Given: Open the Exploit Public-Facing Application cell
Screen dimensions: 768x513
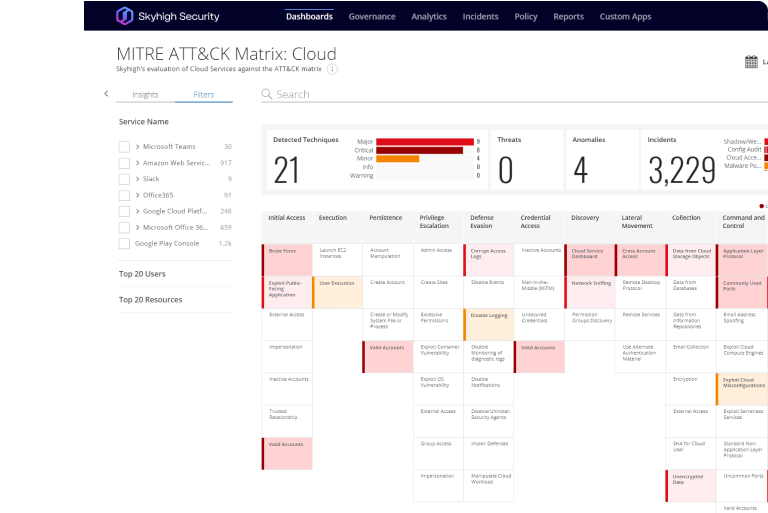Looking at the screenshot, I should [287, 292].
